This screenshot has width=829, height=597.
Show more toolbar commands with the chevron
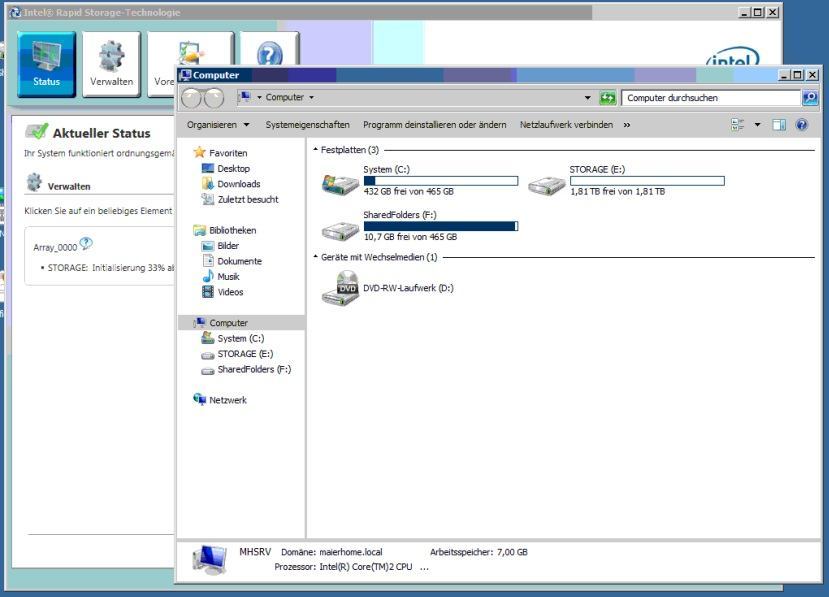click(x=627, y=125)
